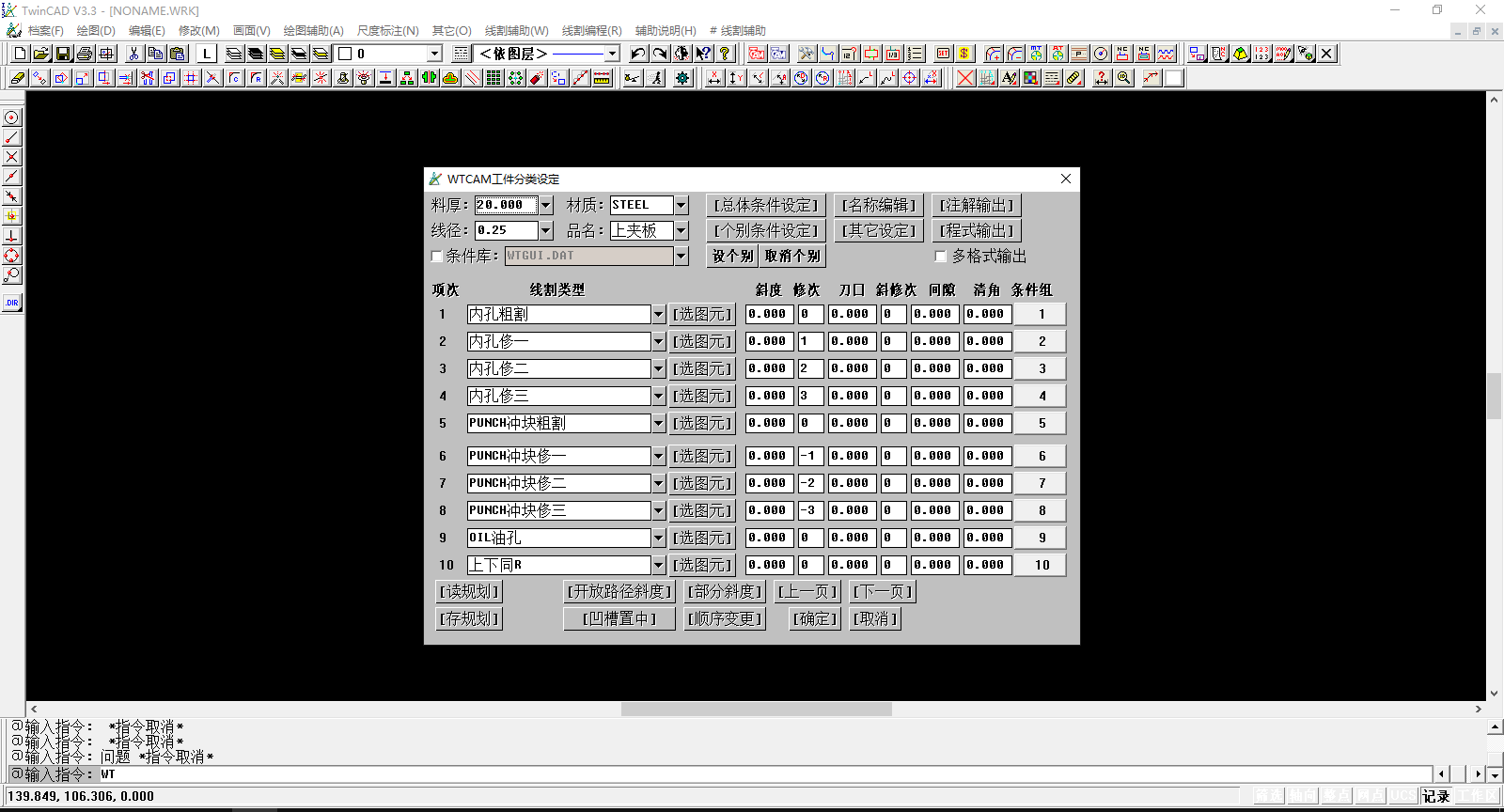
Task: Select circle center snap icon
Action: 11,117
